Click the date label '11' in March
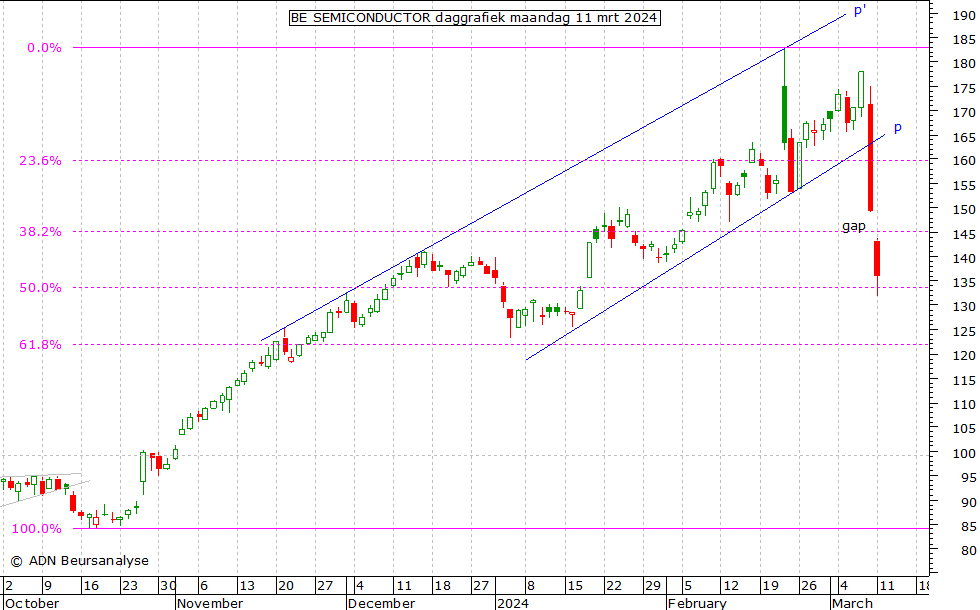Screen dimensions: 980x610 (887, 586)
